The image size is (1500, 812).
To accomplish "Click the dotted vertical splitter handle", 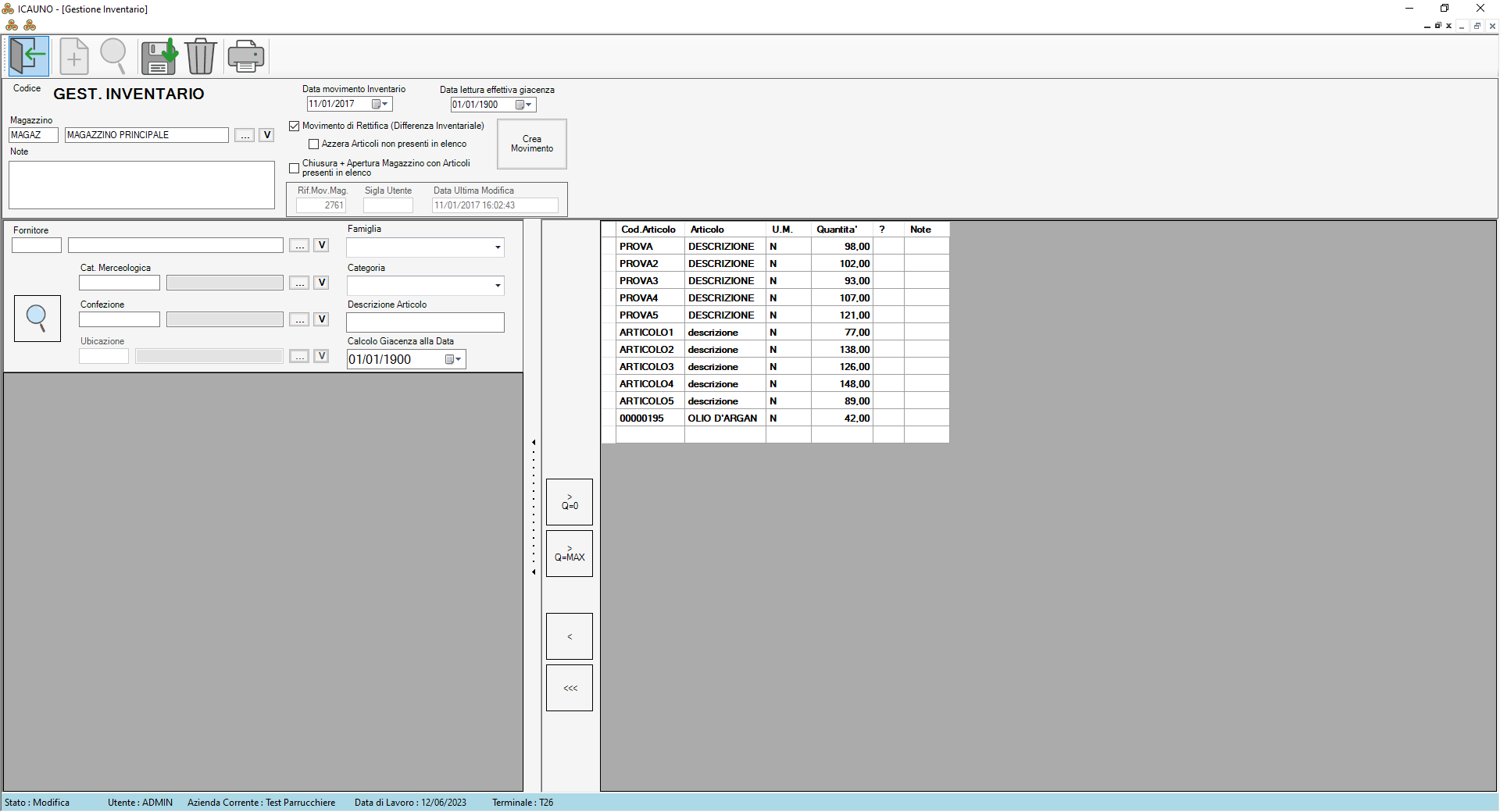I will point(534,507).
